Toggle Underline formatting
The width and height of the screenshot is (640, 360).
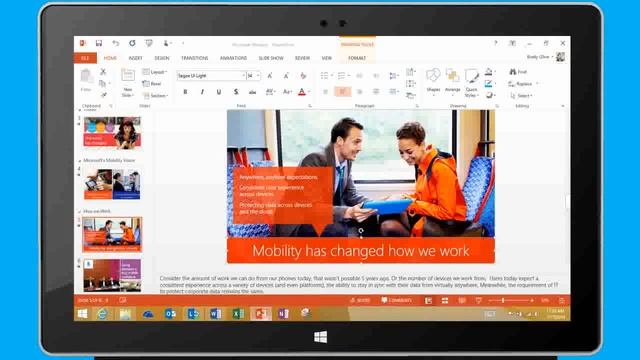pyautogui.click(x=219, y=92)
